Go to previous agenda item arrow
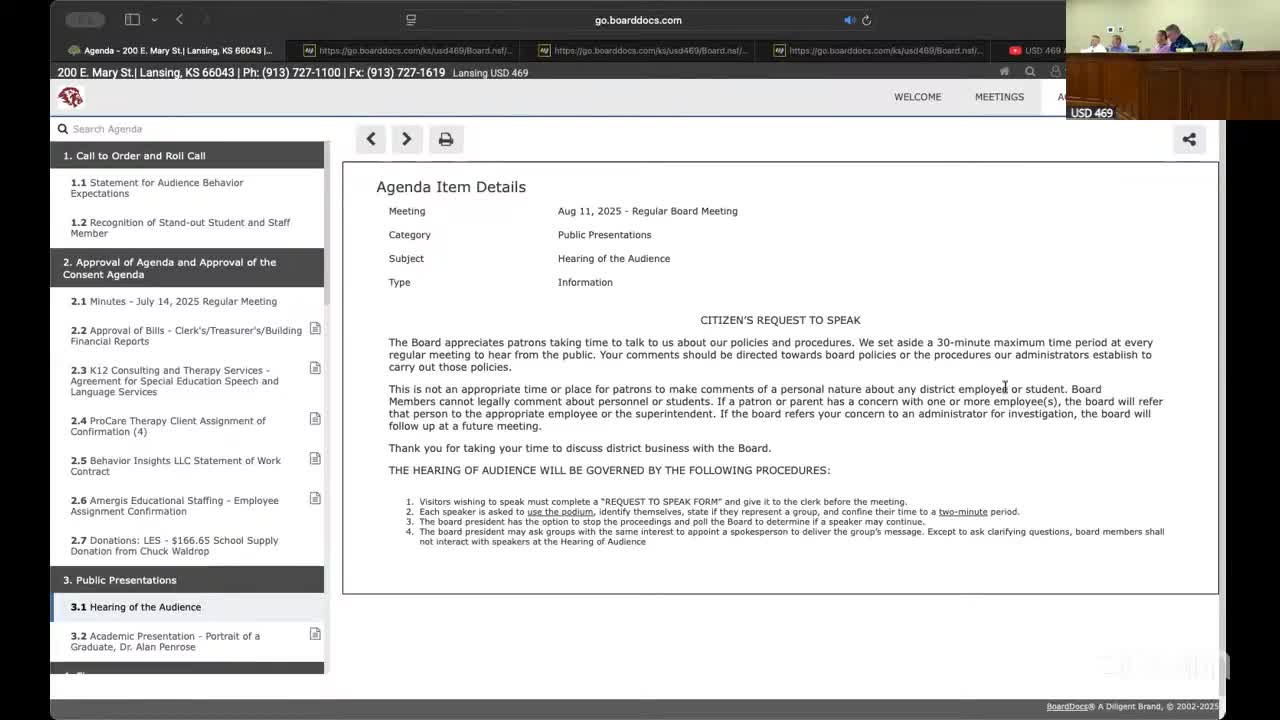Image resolution: width=1280 pixels, height=720 pixels. 371,139
